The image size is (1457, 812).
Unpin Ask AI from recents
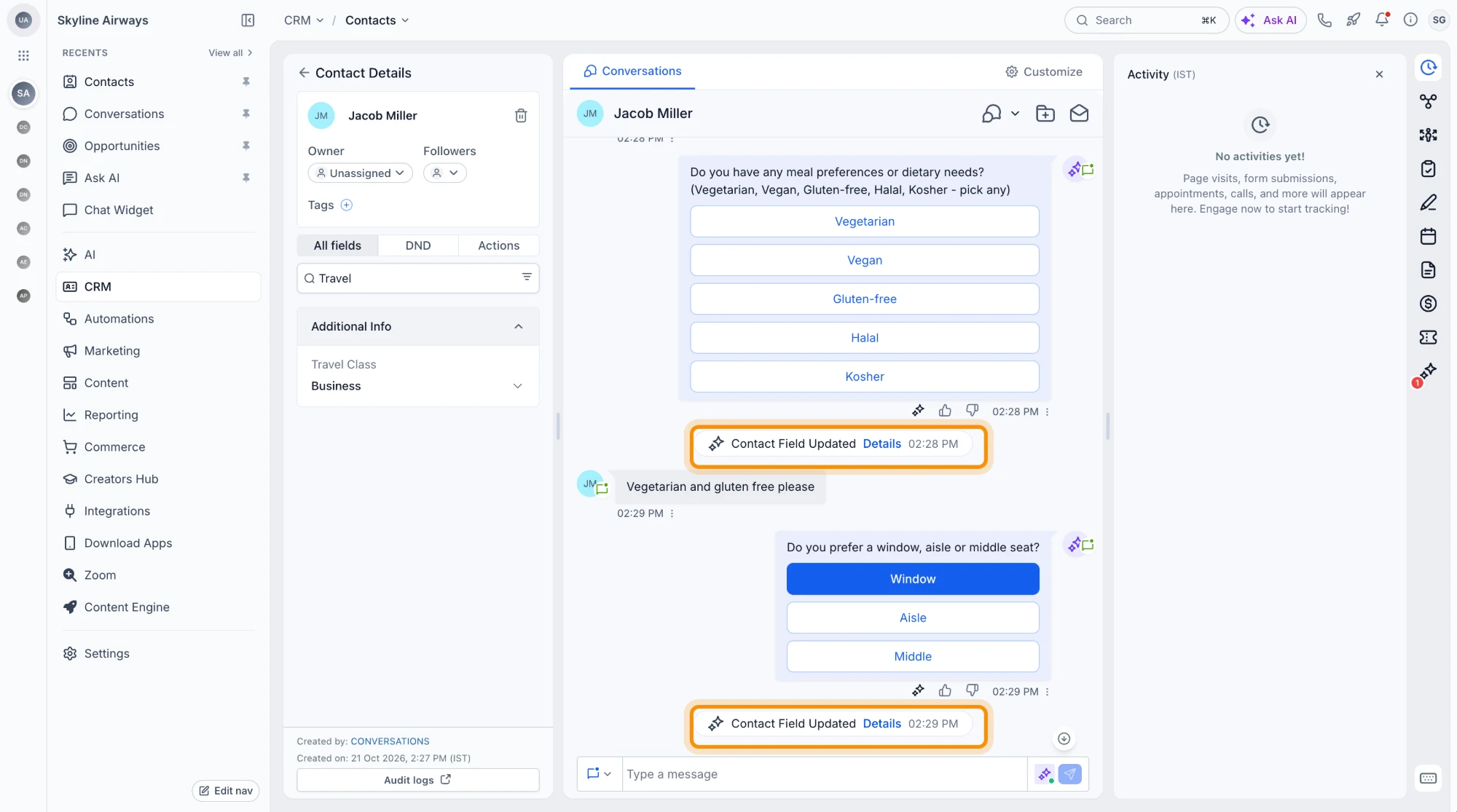click(246, 178)
